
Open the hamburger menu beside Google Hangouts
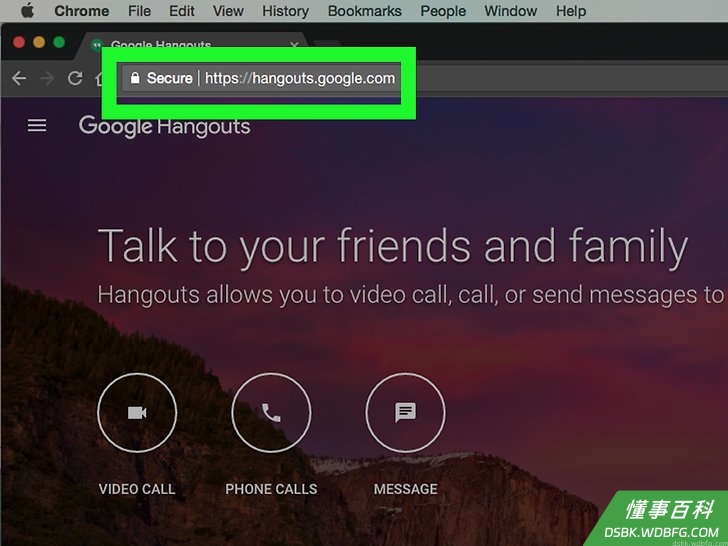37,125
